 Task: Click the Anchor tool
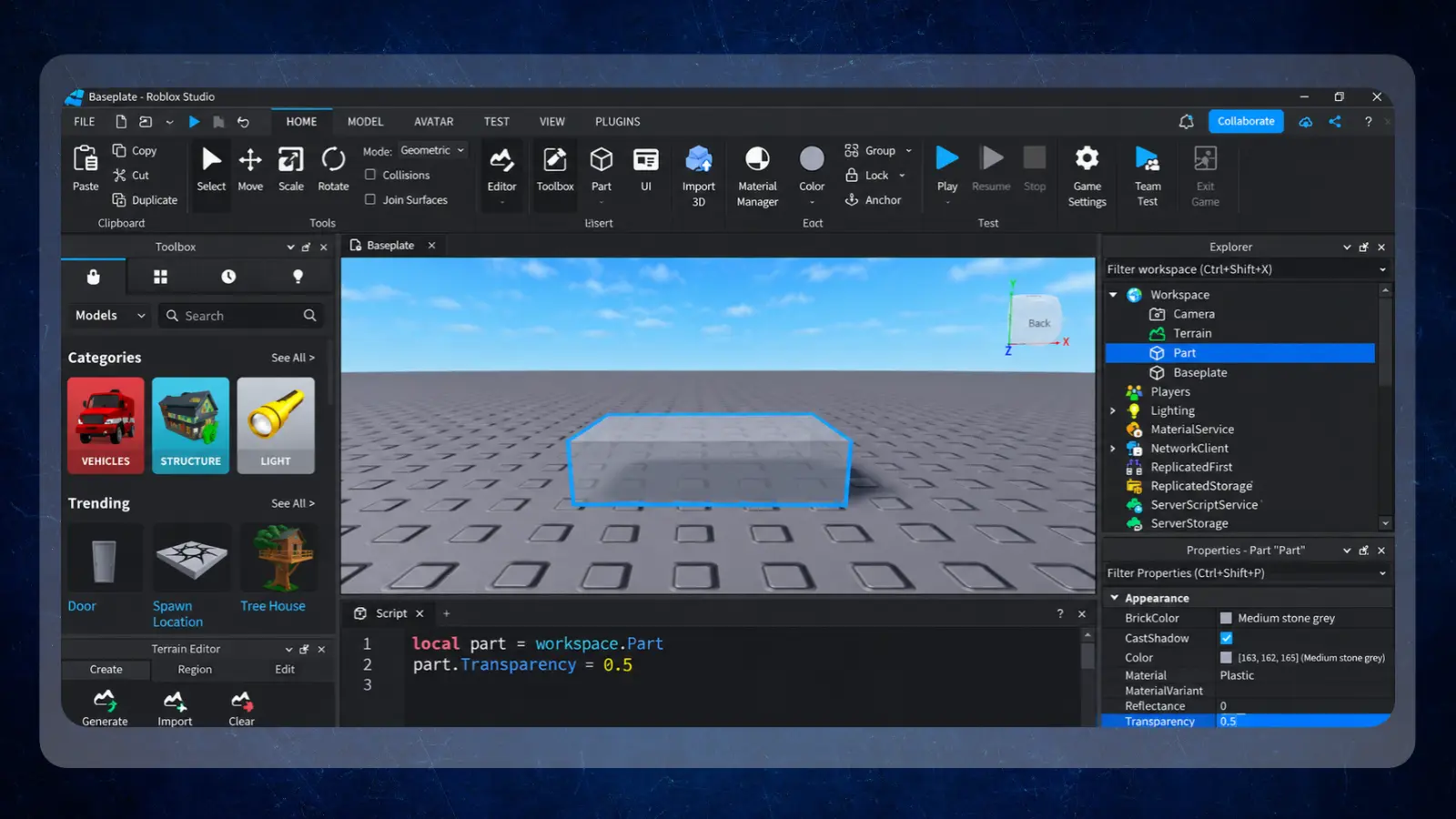[x=873, y=200]
